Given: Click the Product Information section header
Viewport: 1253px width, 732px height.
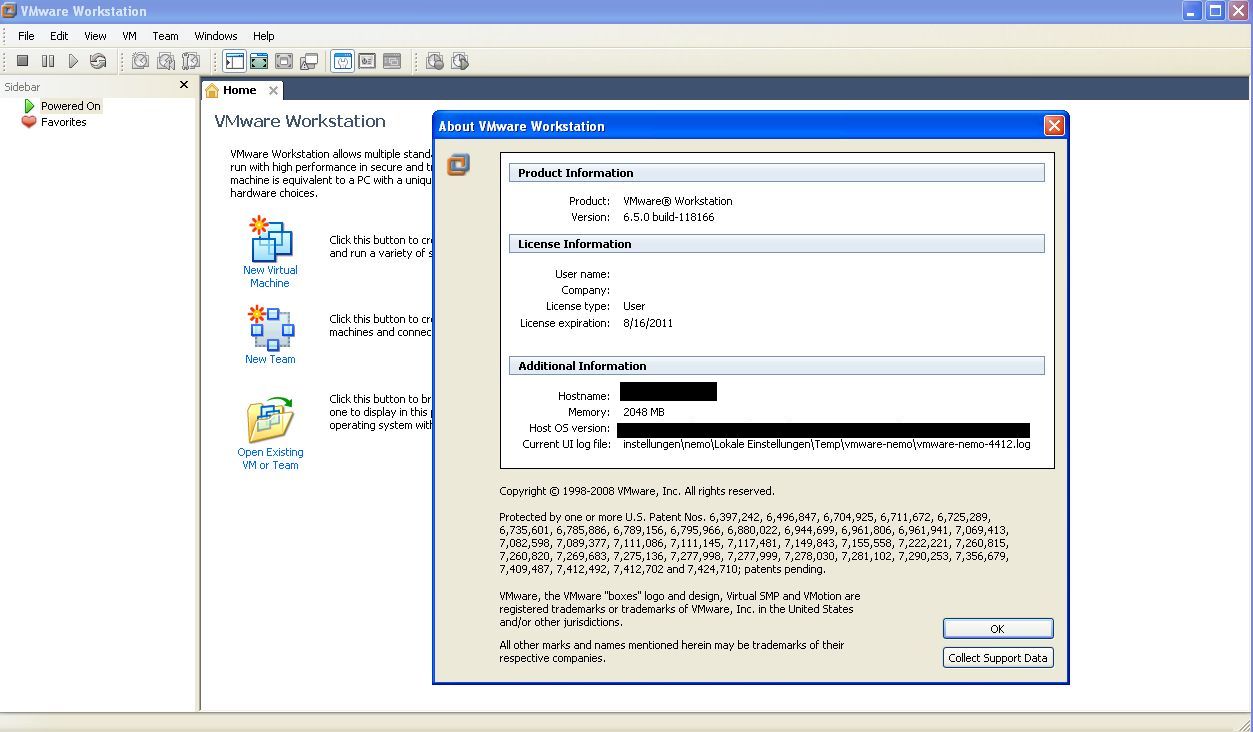Looking at the screenshot, I should coord(777,173).
